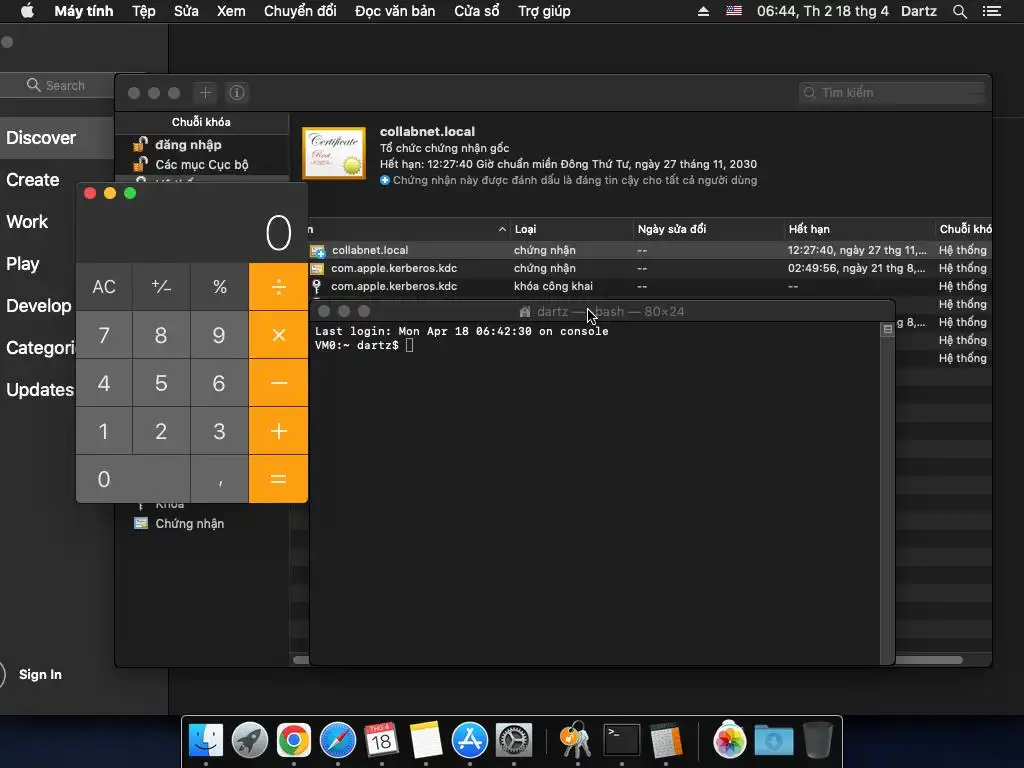Open Keychain Access keys icon in Dock
The width and height of the screenshot is (1024, 768).
[x=577, y=741]
